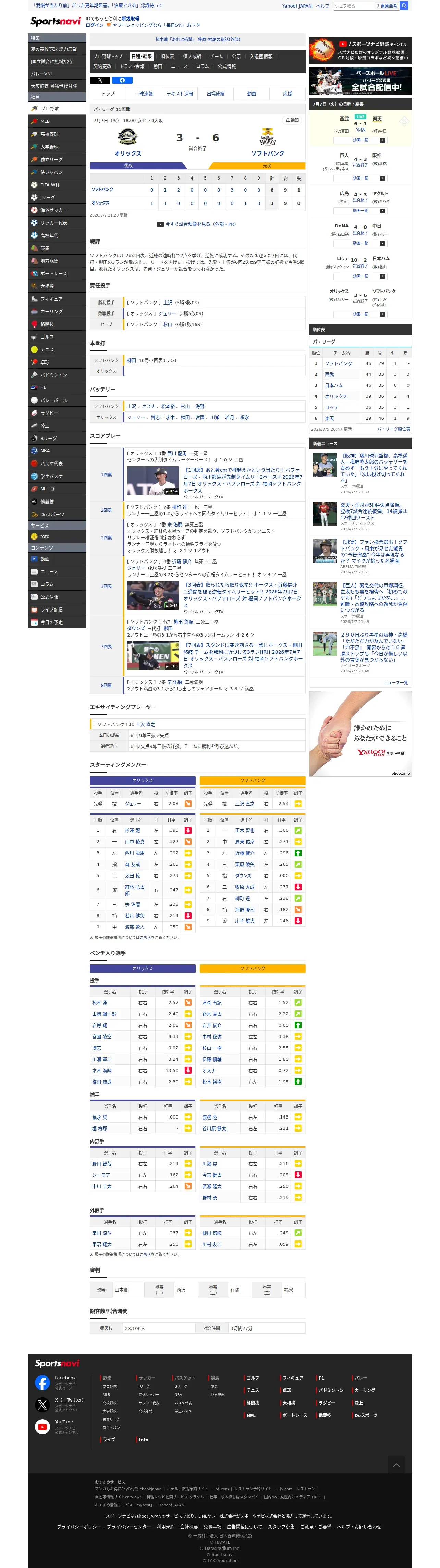This screenshot has width=440, height=1568.
Task: Switch to the 一球速報 tab
Action: [x=144, y=94]
